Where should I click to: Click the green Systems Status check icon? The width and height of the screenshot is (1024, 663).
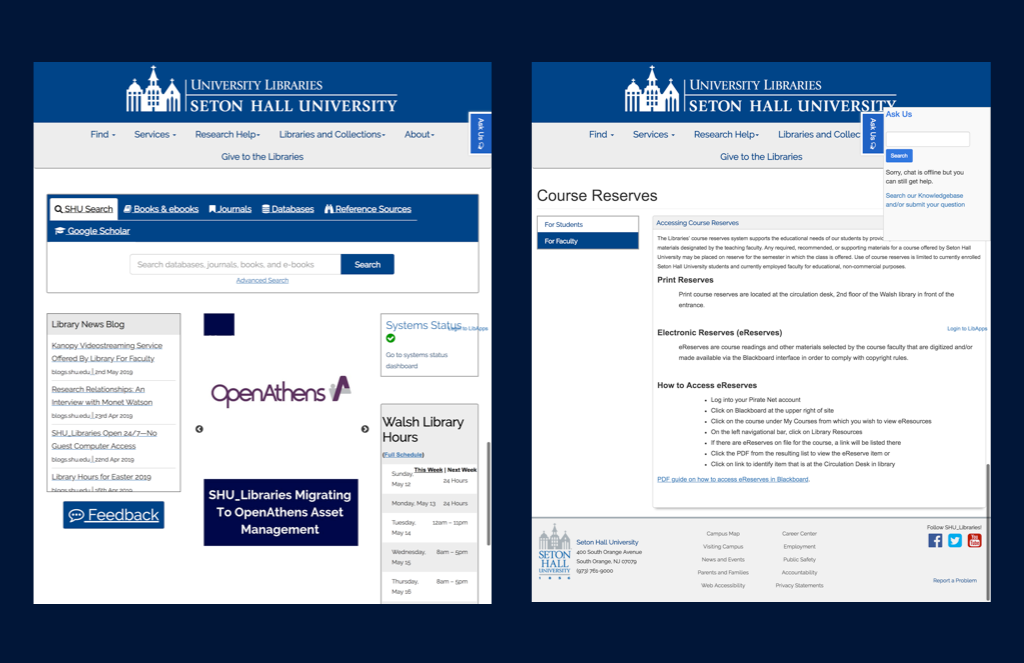click(391, 338)
